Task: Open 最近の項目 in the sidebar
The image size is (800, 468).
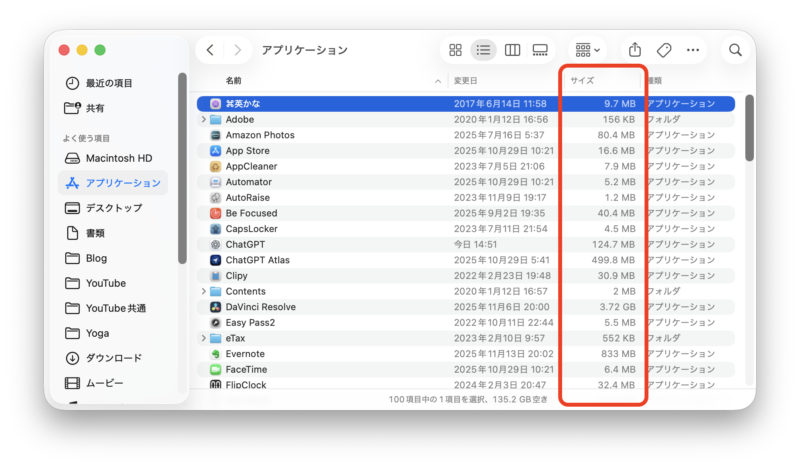Action: [x=109, y=83]
